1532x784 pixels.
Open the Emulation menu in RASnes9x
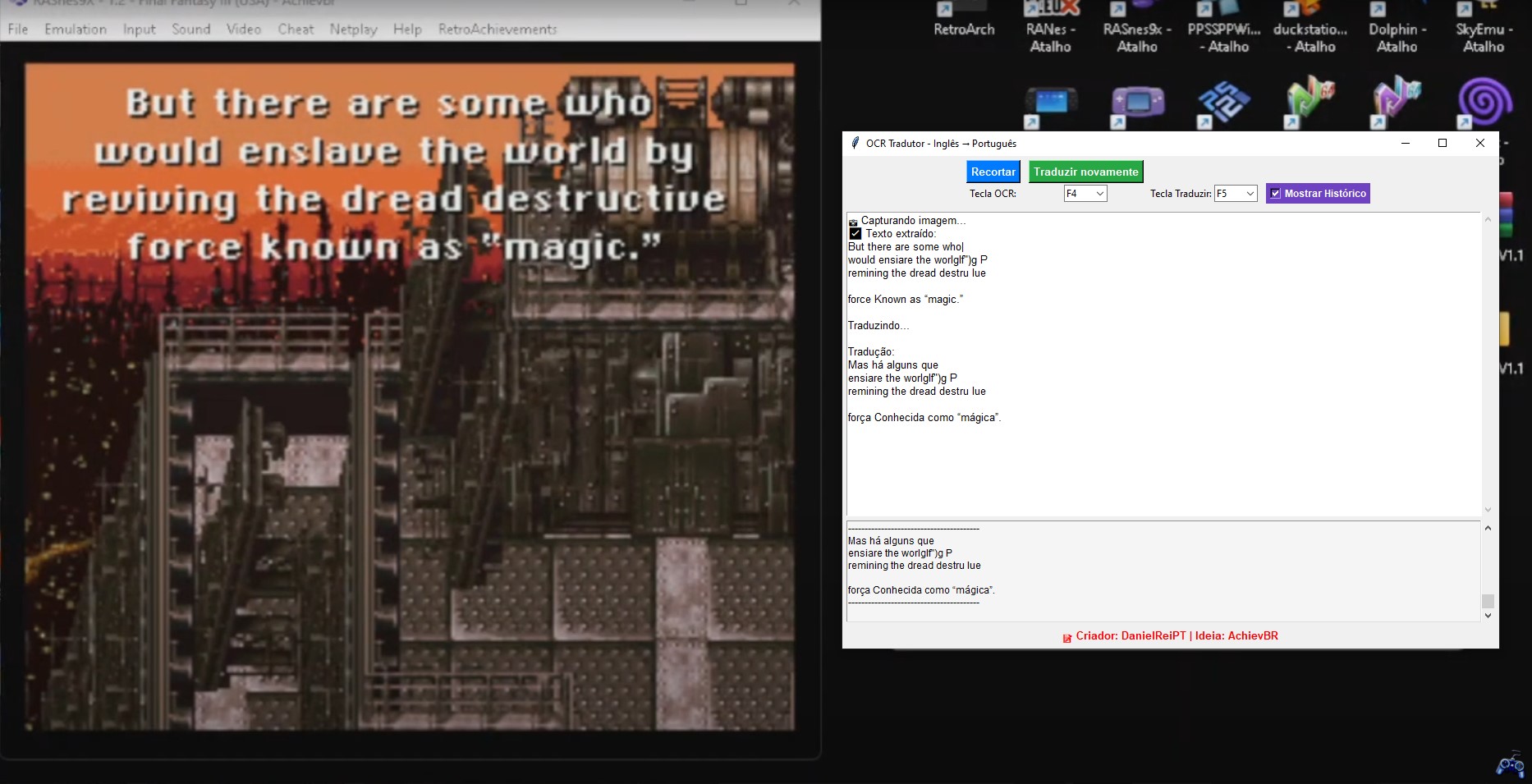[x=76, y=29]
